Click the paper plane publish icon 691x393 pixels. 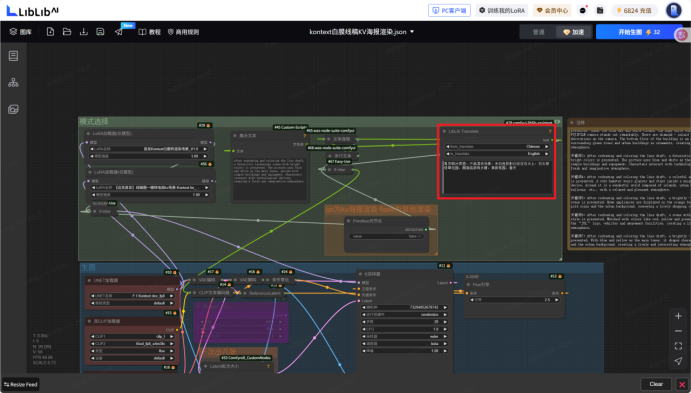[x=119, y=32]
